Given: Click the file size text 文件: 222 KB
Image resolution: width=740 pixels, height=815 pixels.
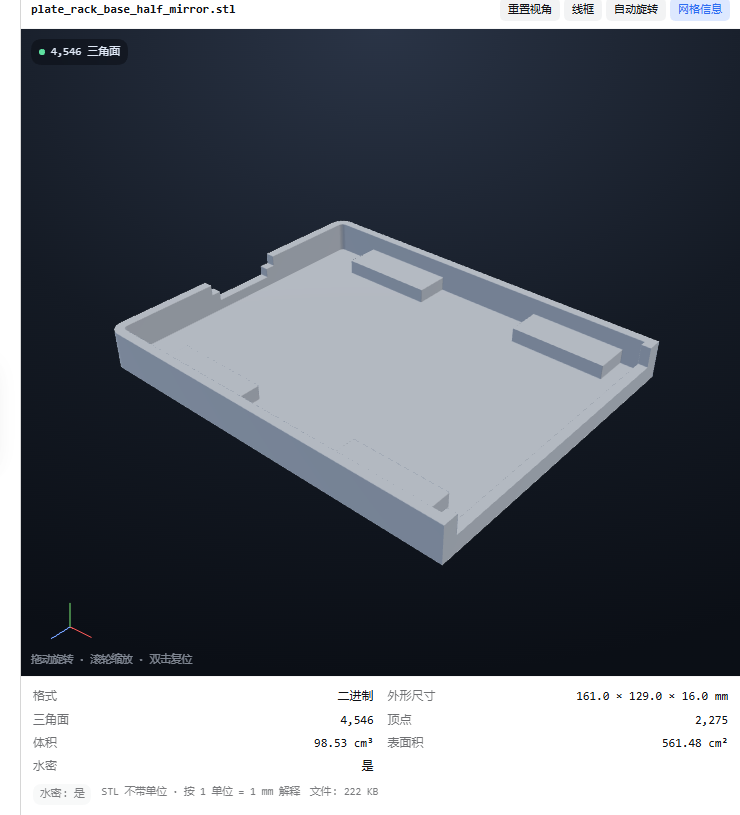Looking at the screenshot, I should (x=344, y=792).
